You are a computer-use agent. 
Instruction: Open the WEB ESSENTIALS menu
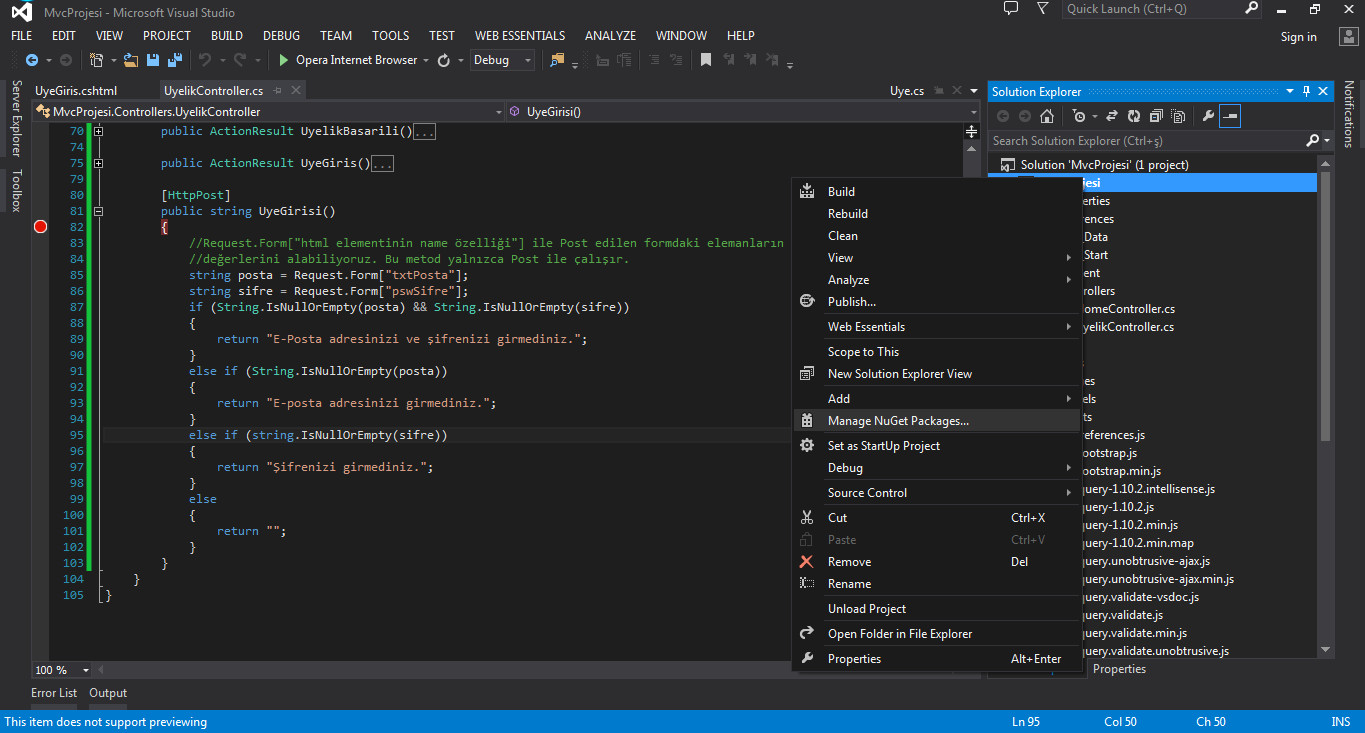click(520, 35)
